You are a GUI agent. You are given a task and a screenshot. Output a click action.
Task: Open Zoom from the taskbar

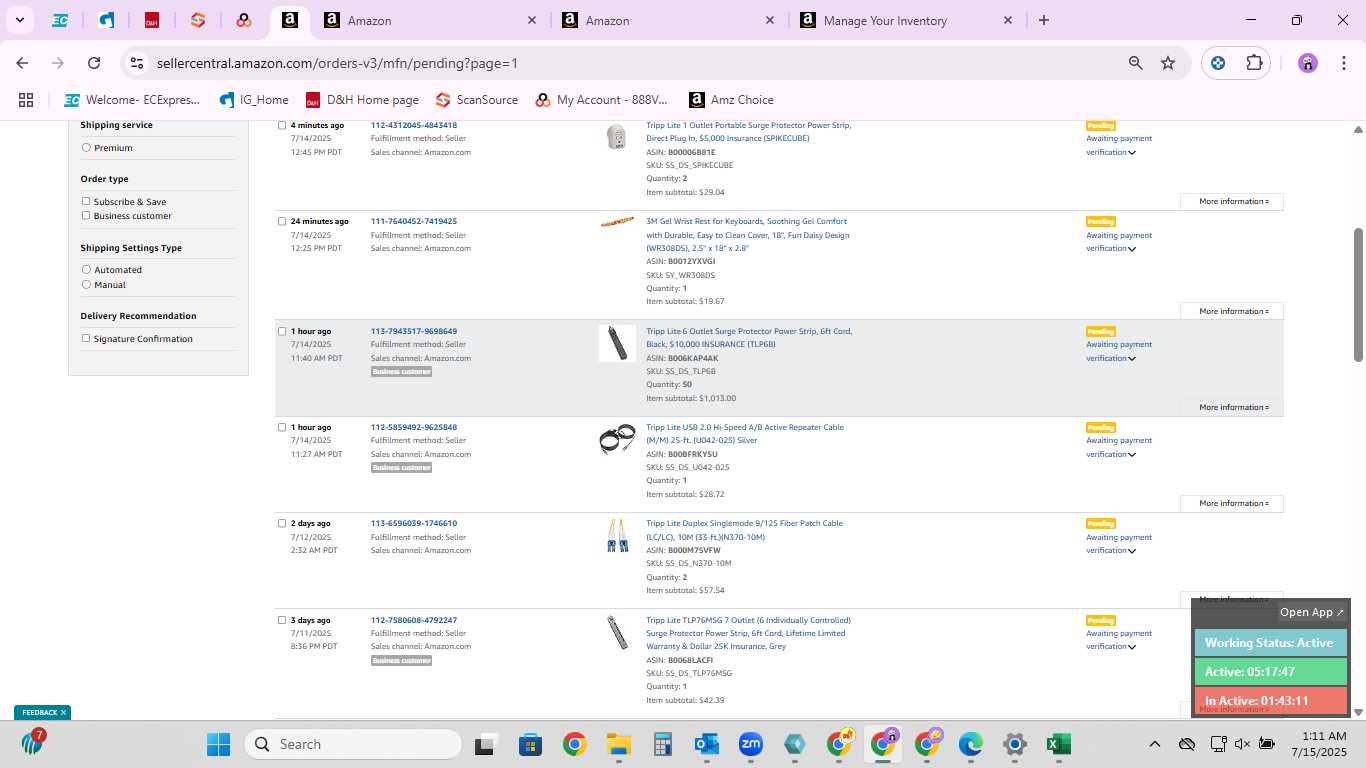click(751, 744)
